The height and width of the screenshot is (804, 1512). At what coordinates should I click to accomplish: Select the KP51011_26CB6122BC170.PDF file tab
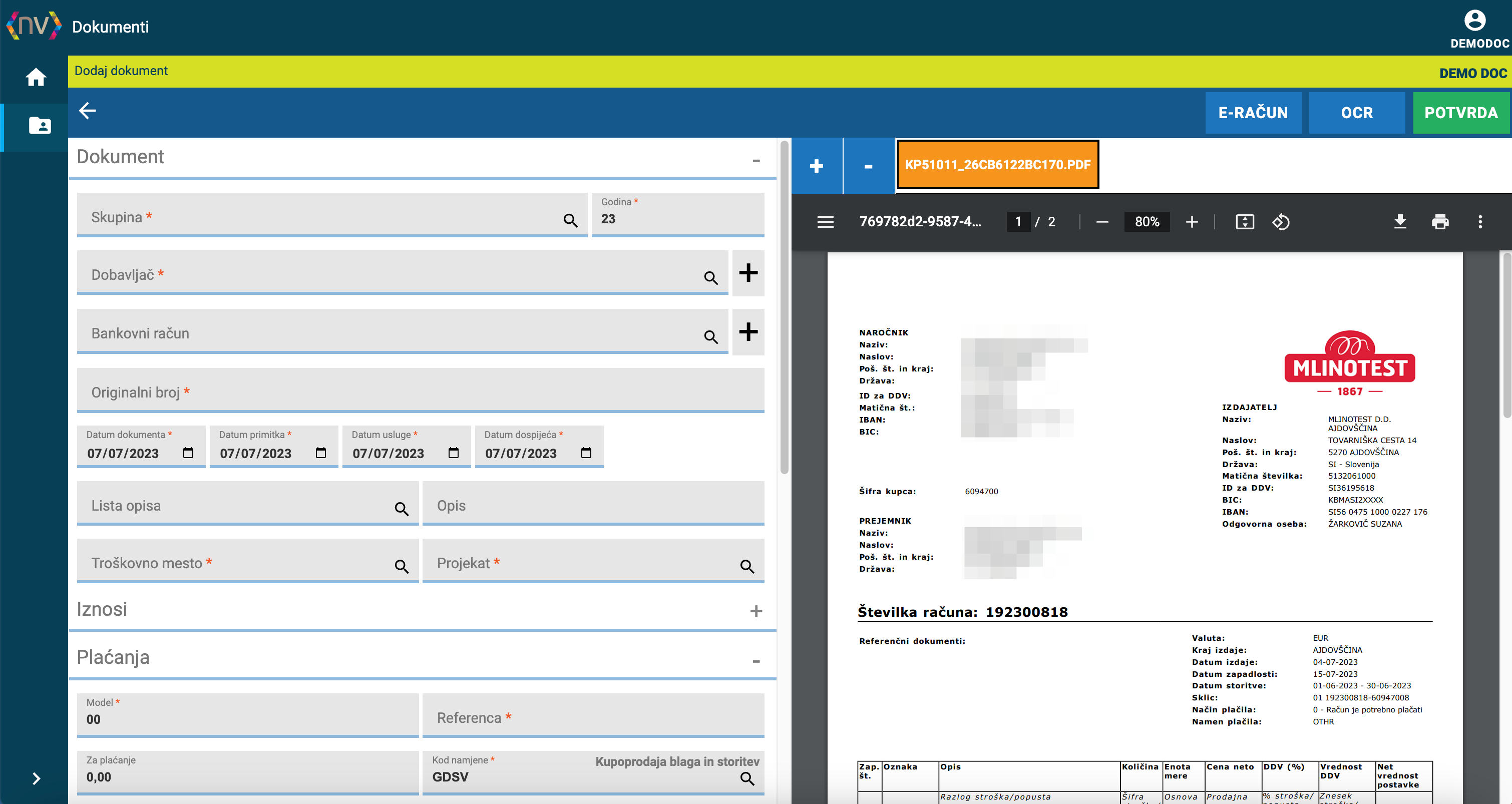[997, 165]
